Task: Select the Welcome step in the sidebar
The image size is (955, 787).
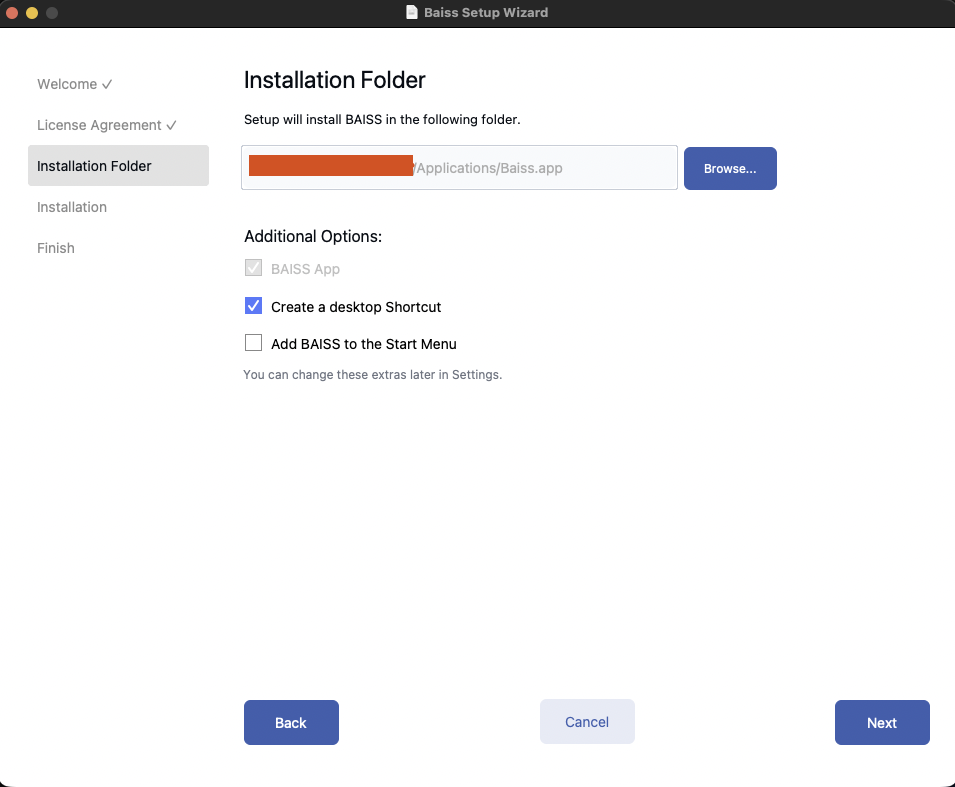Action: pyautogui.click(x=67, y=84)
